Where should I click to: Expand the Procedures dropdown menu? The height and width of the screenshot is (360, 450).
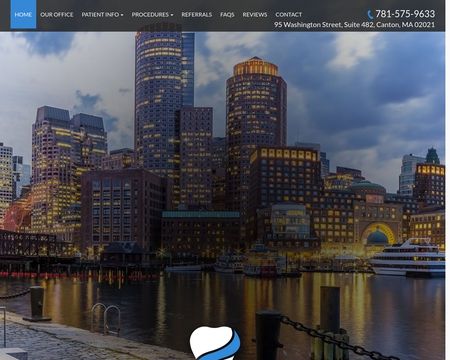pos(152,15)
